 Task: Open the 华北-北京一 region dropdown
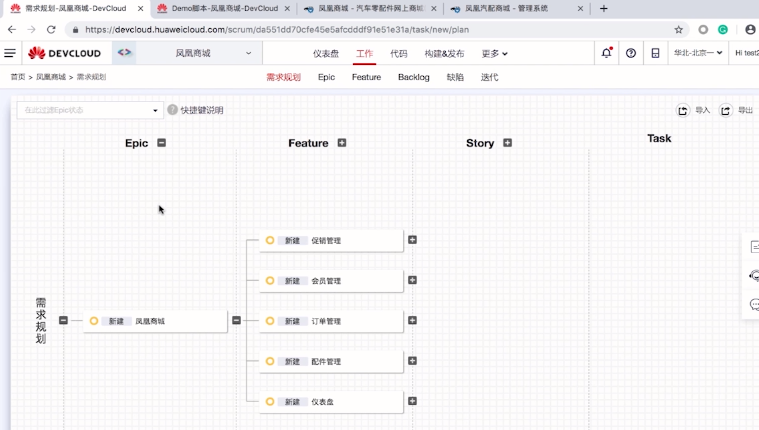[698, 53]
